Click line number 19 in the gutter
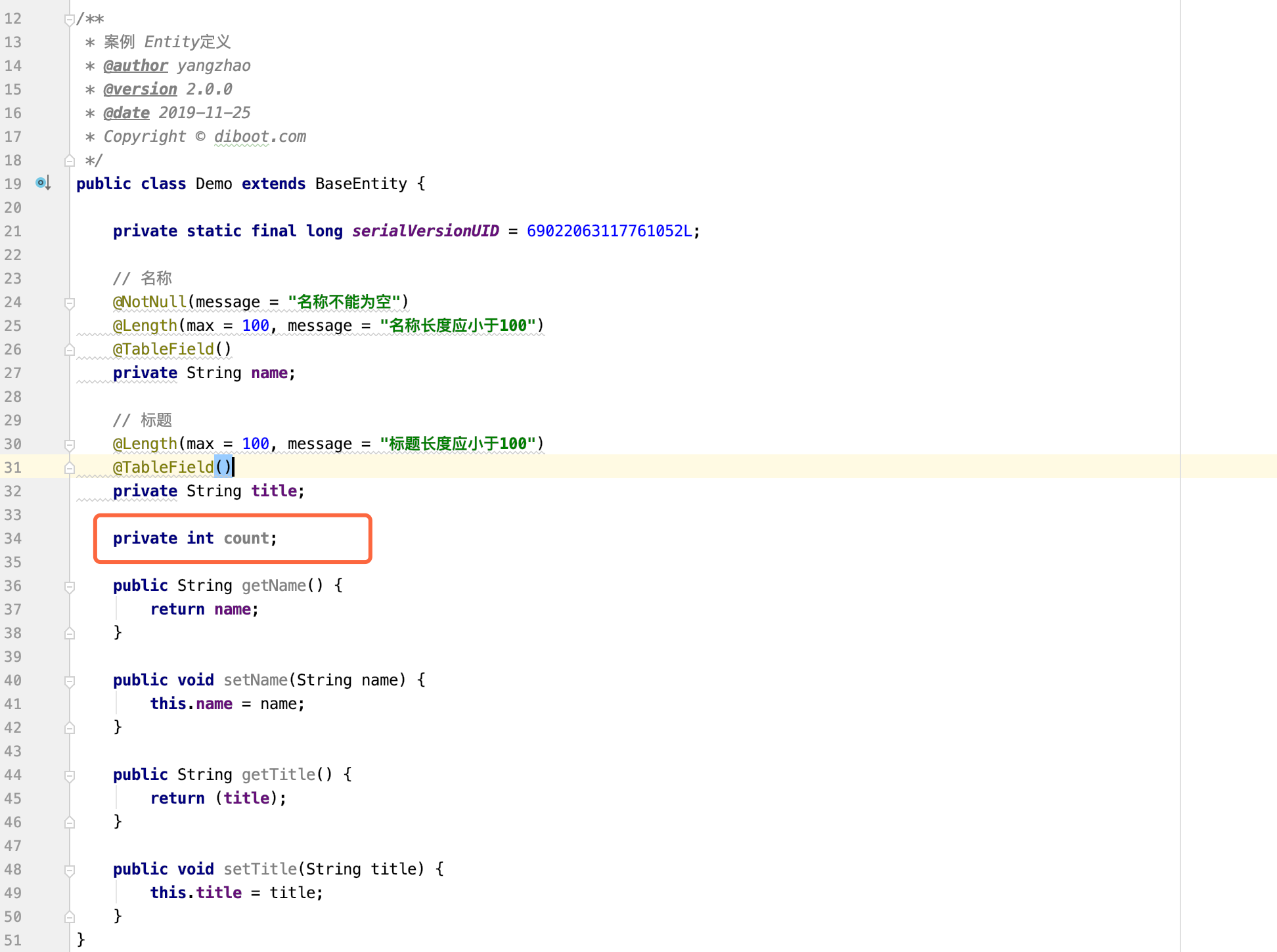1277x952 pixels. click(x=13, y=184)
